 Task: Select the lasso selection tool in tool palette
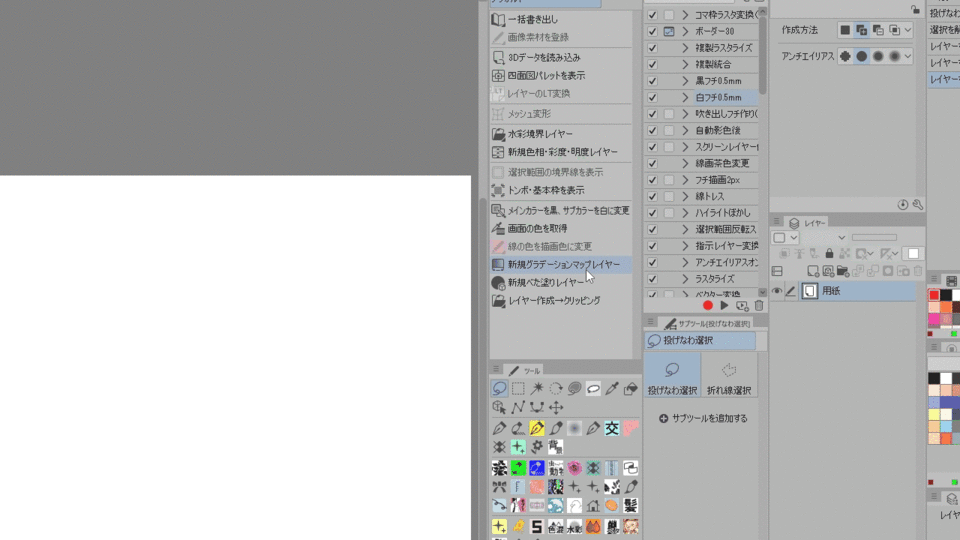pos(500,388)
